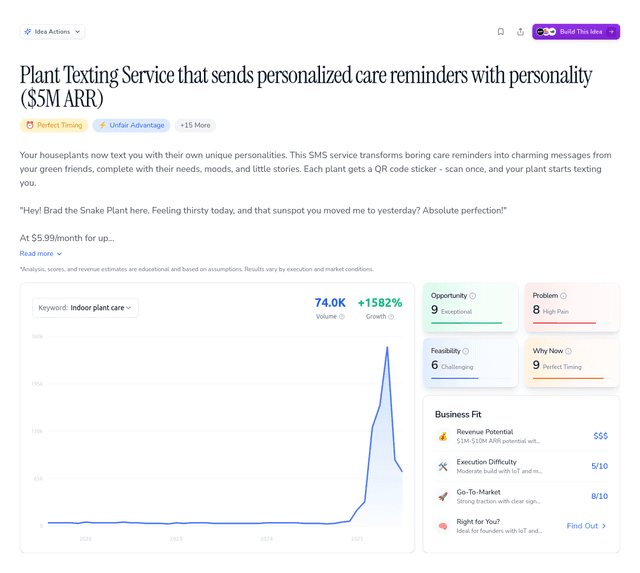Click the share icon in header
This screenshot has width=640, height=573.
coord(520,32)
